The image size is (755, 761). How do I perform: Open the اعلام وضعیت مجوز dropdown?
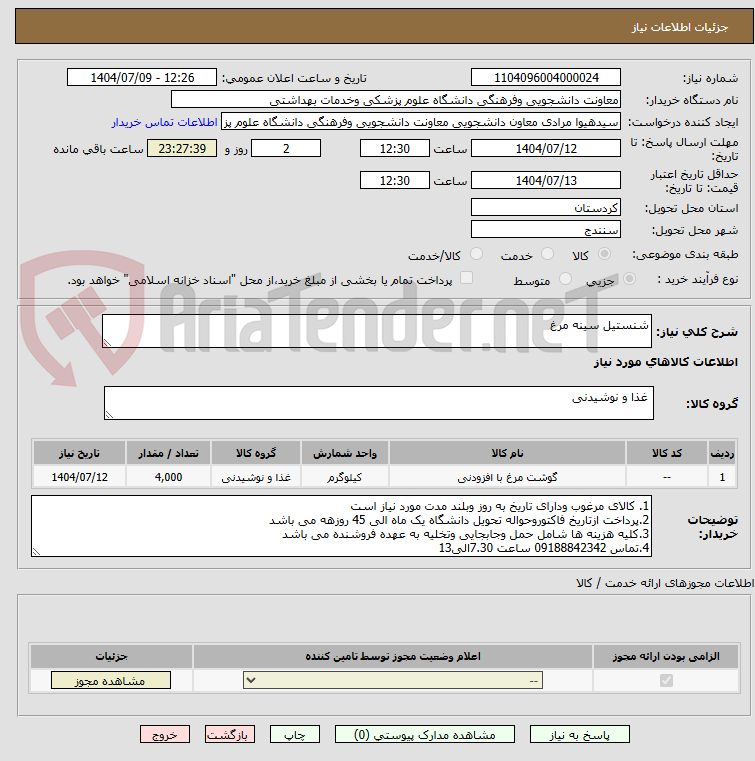coord(393,680)
